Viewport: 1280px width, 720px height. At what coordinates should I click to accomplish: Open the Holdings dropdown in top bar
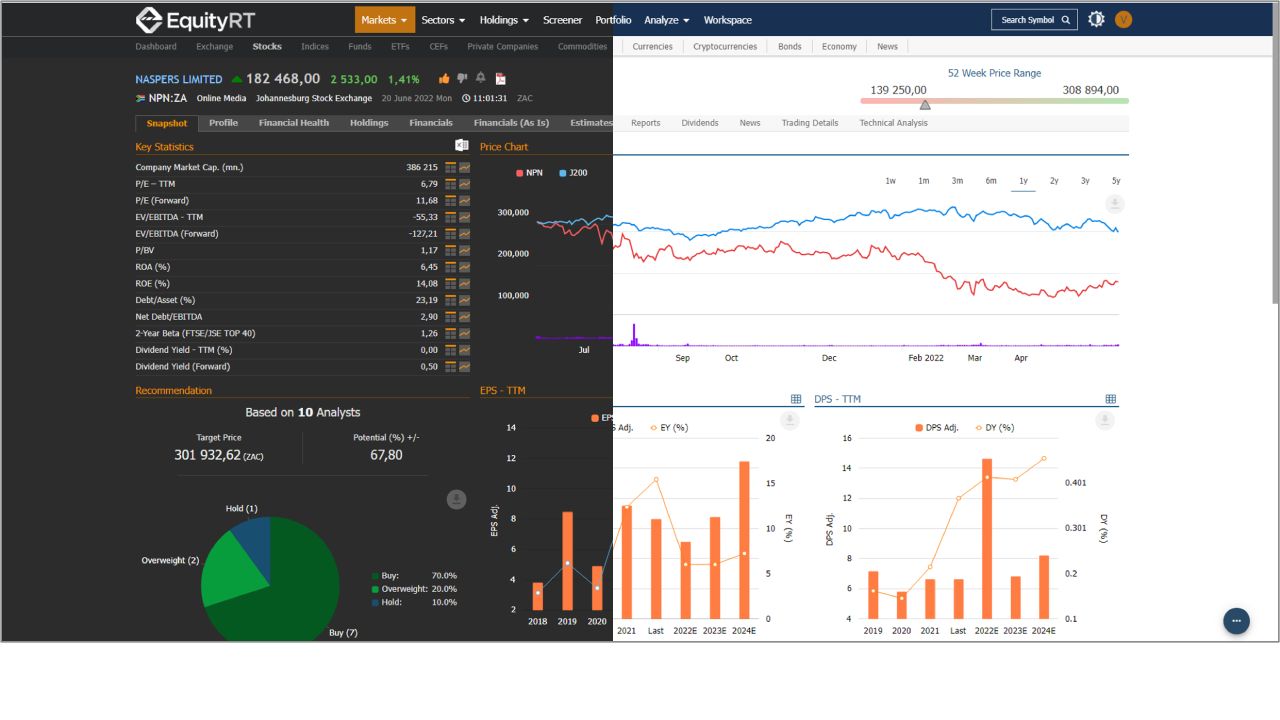[x=504, y=20]
